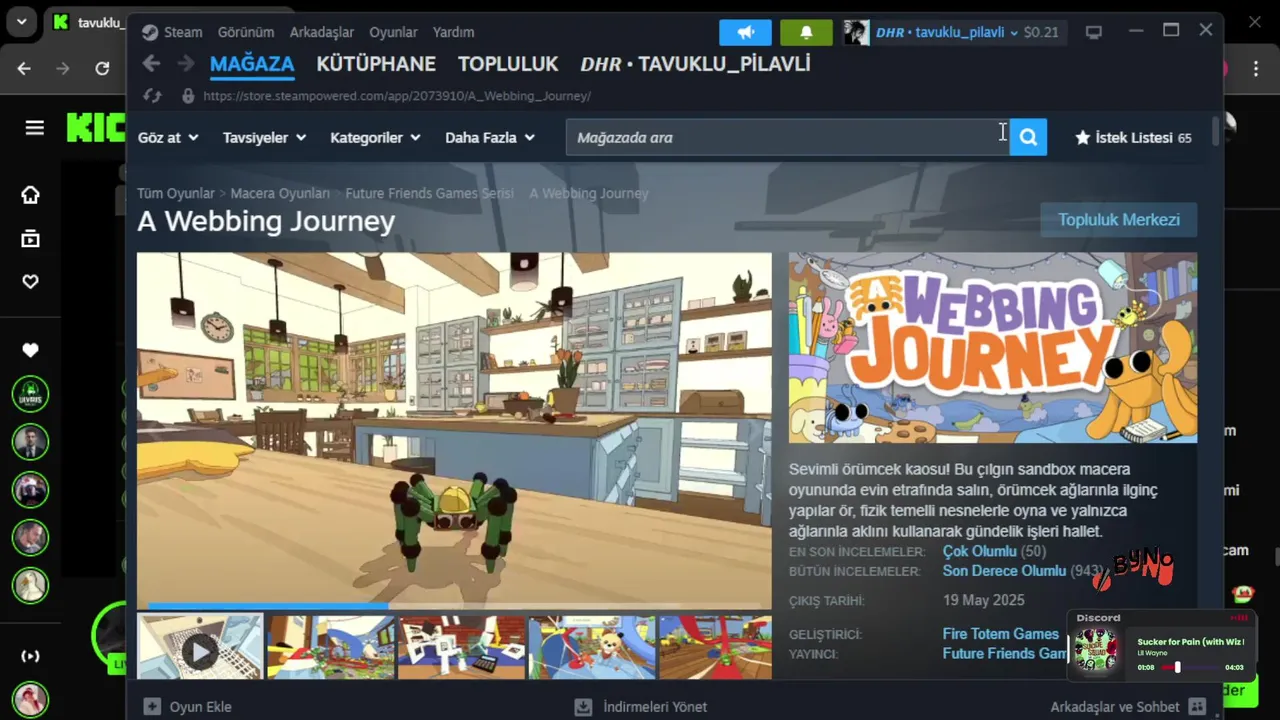Click the Steam logo in menu bar

coord(150,32)
